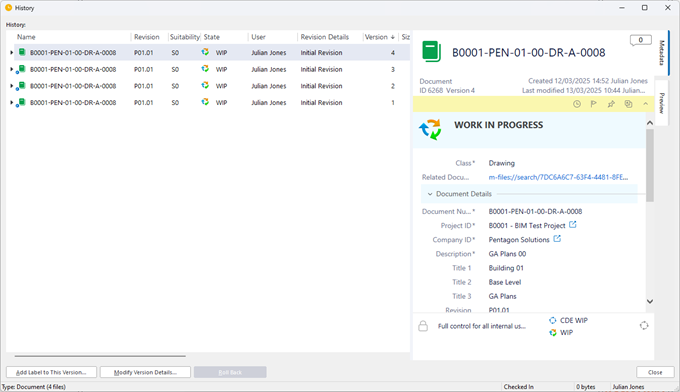
Task: Click Modify Version Details button
Action: [x=145, y=372]
